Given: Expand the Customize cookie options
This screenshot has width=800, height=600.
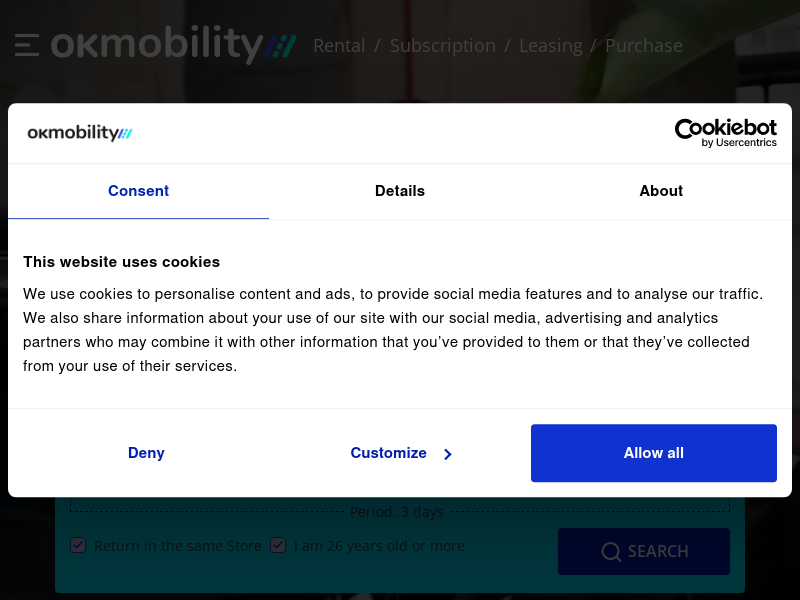Looking at the screenshot, I should point(400,453).
